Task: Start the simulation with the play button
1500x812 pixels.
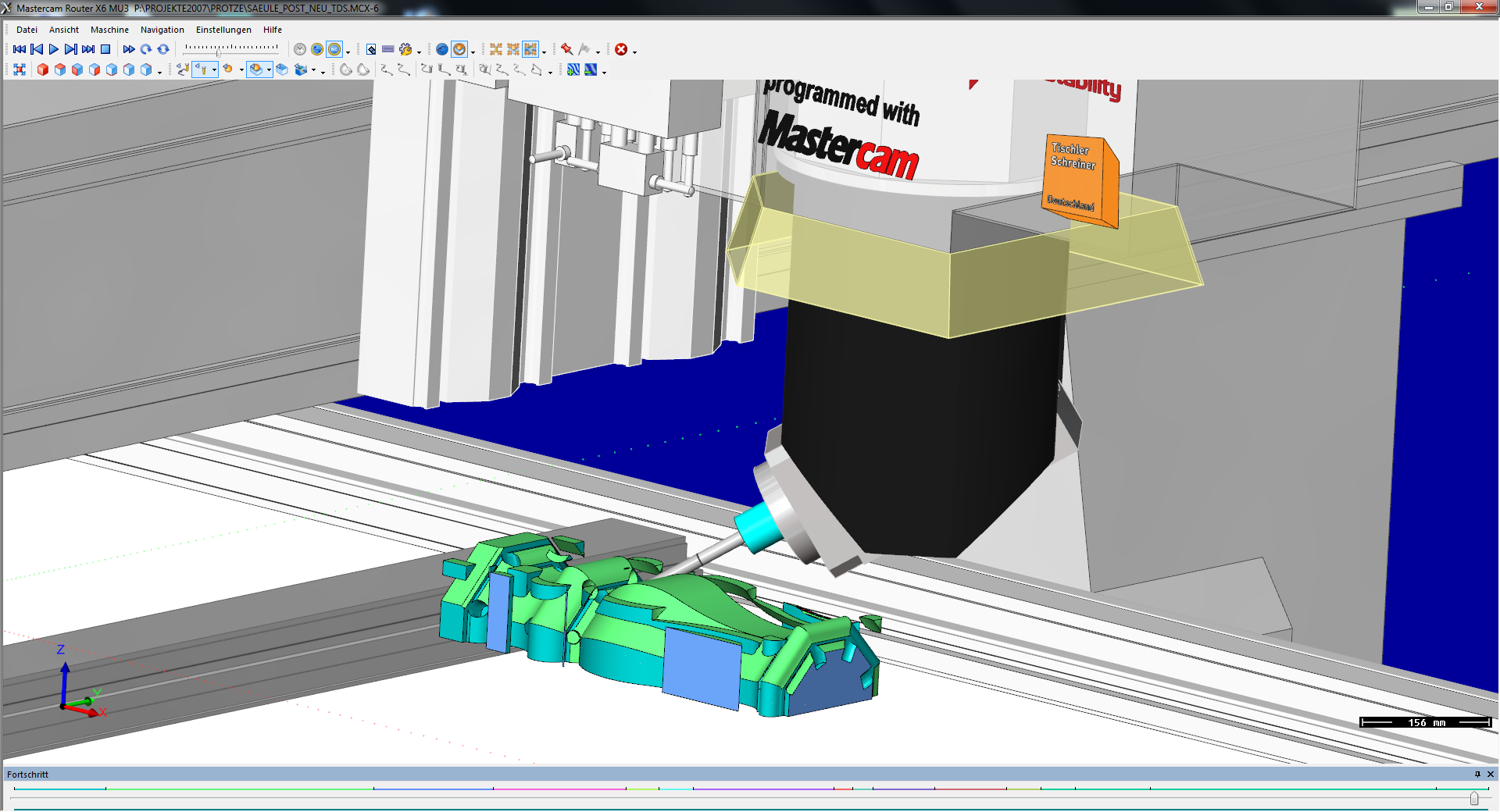Action: pos(54,49)
